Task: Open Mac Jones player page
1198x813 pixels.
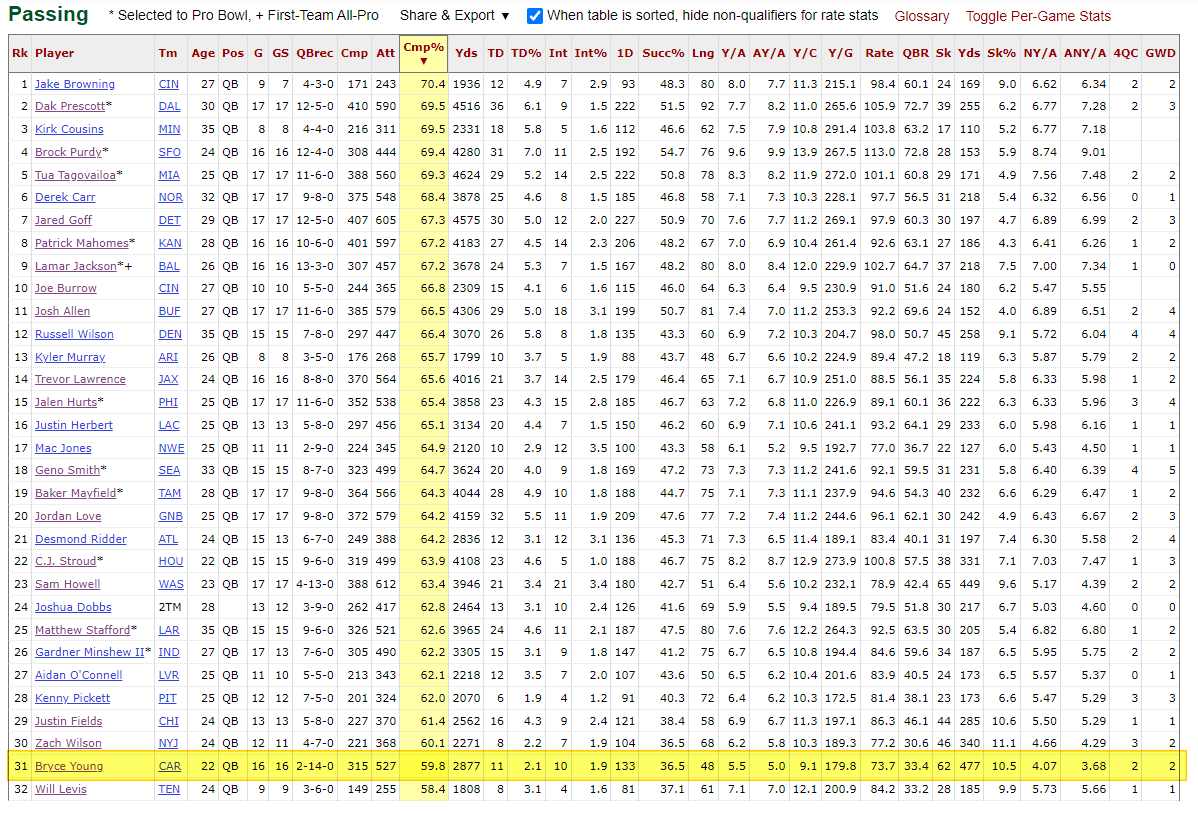Action: [63, 448]
